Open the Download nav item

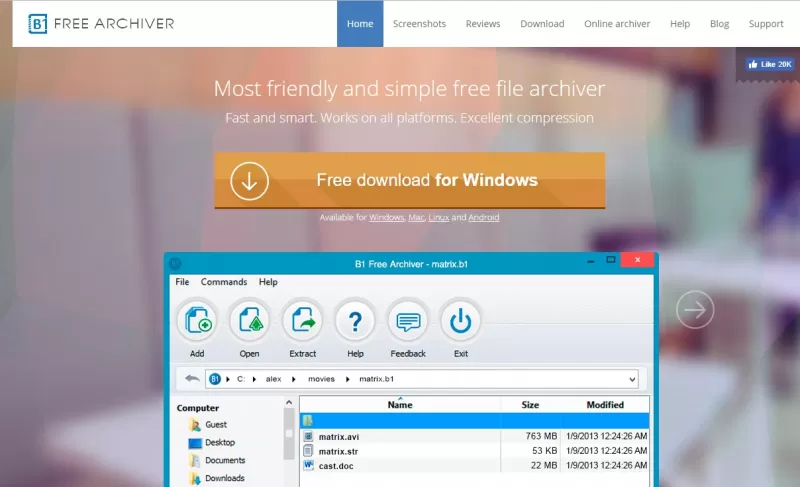click(542, 23)
